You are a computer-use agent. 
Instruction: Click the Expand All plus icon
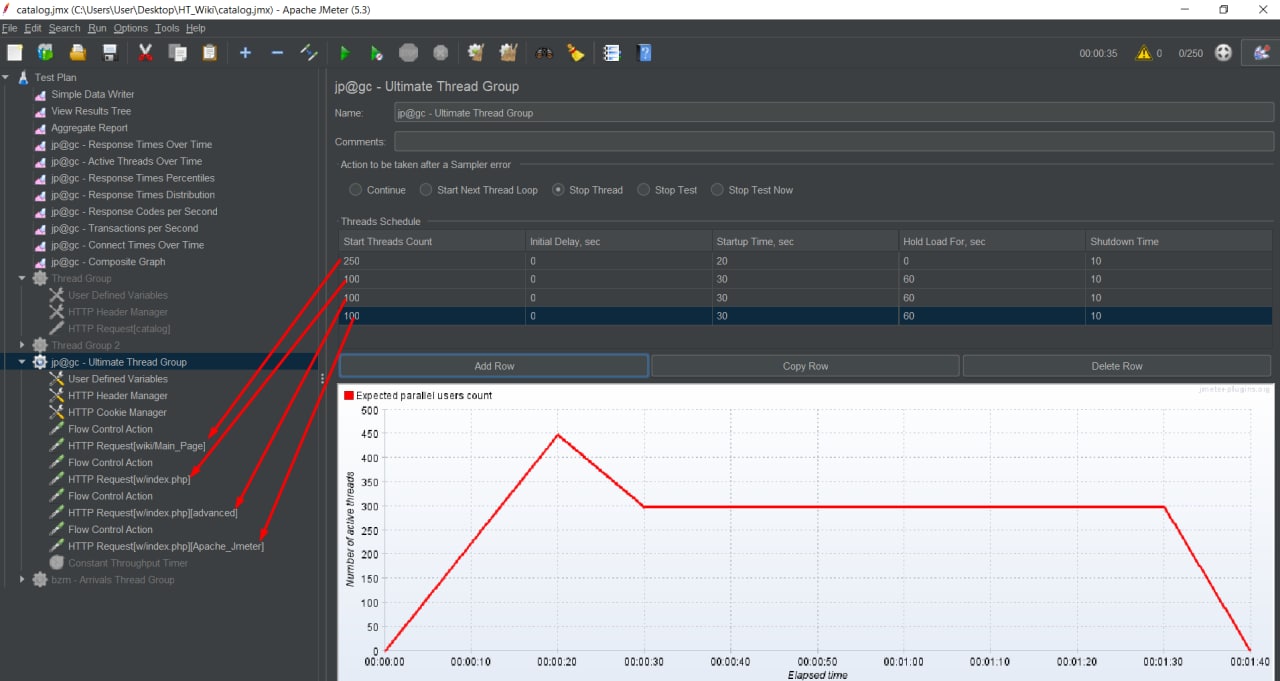[245, 52]
